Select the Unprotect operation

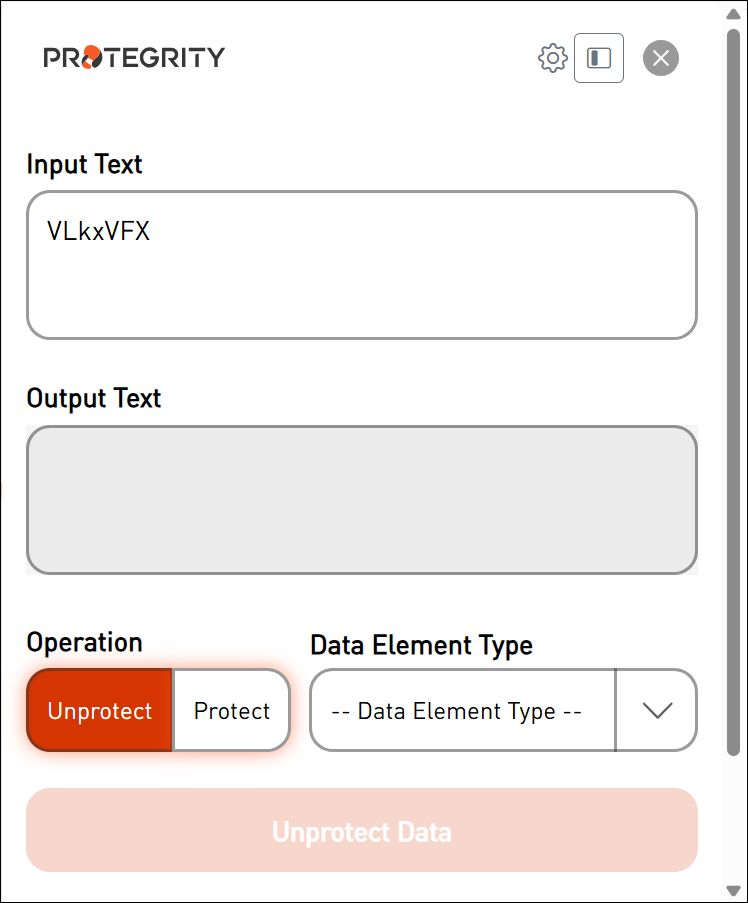click(100, 711)
